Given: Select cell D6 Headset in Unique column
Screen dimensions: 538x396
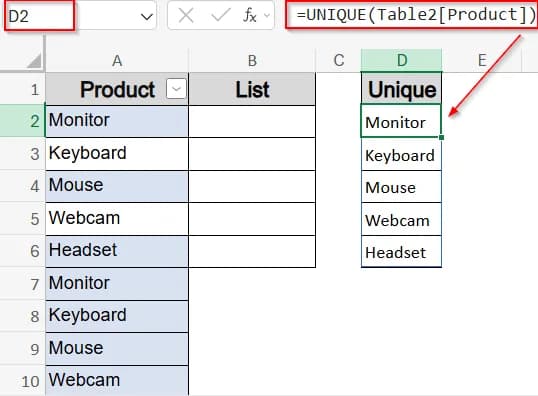Looking at the screenshot, I should tap(401, 251).
